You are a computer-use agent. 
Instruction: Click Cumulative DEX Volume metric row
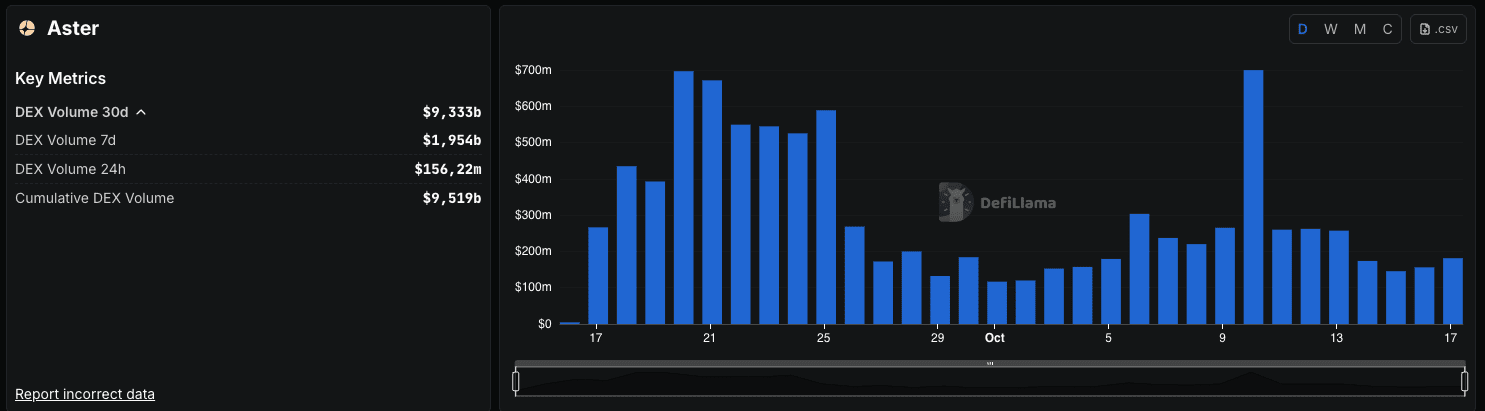tap(248, 198)
